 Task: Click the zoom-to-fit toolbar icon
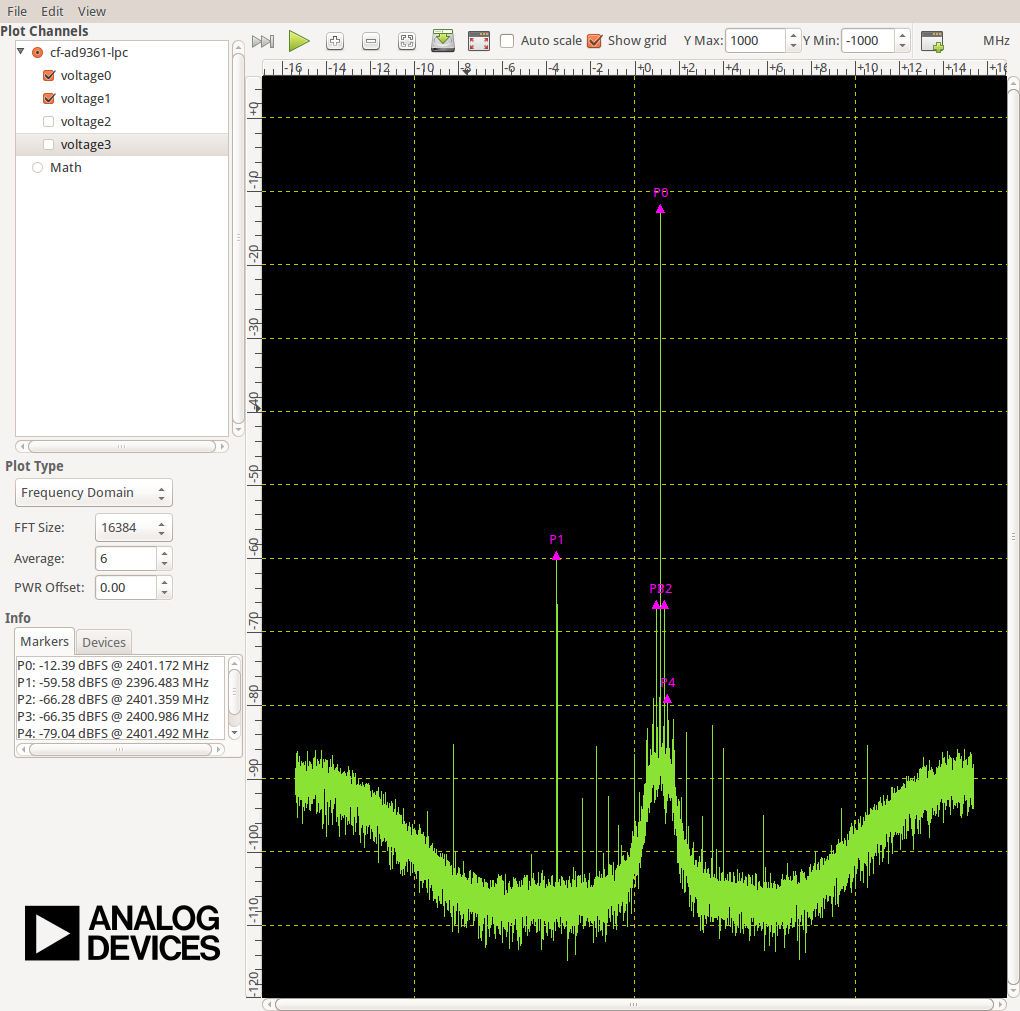click(x=407, y=41)
